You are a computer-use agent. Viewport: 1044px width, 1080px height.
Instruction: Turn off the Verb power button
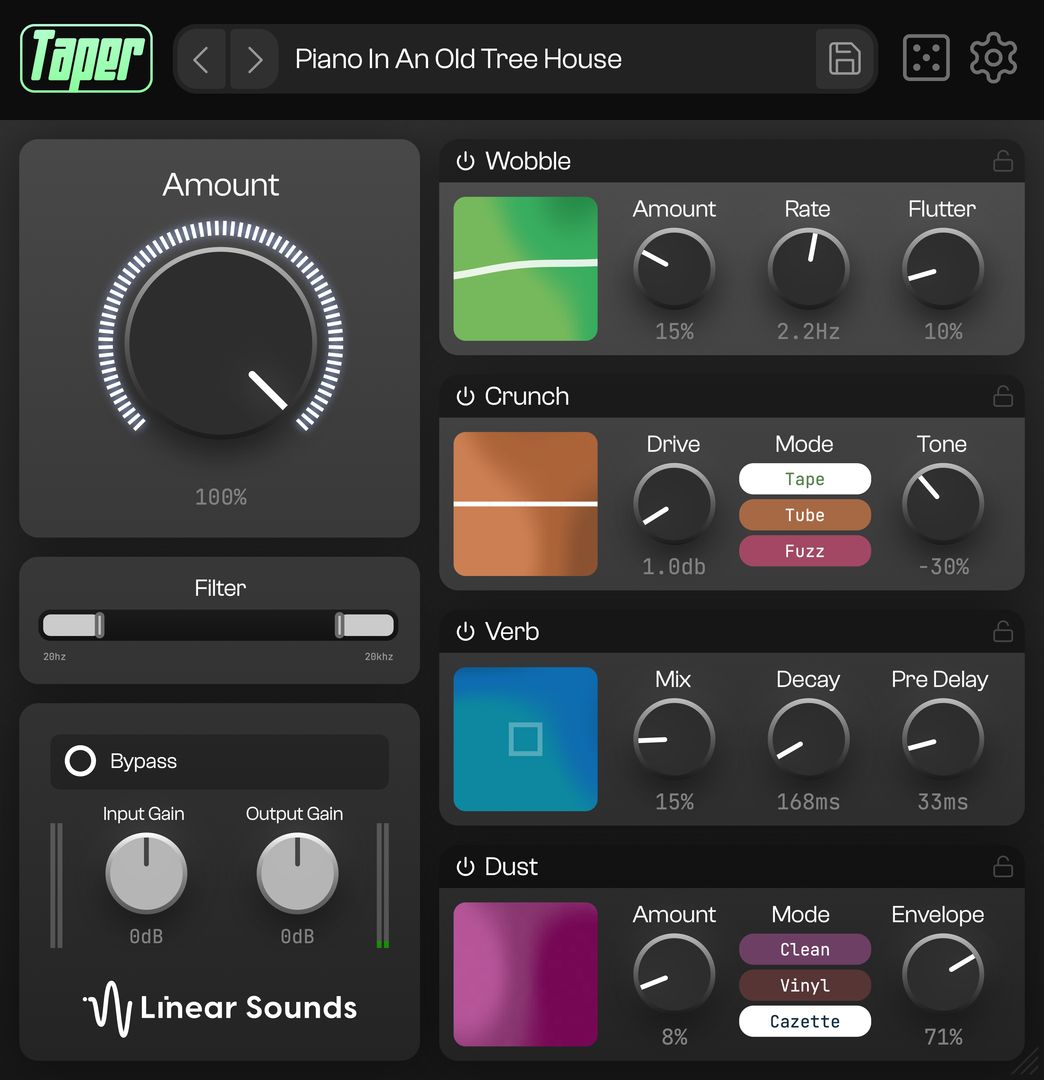[x=465, y=631]
